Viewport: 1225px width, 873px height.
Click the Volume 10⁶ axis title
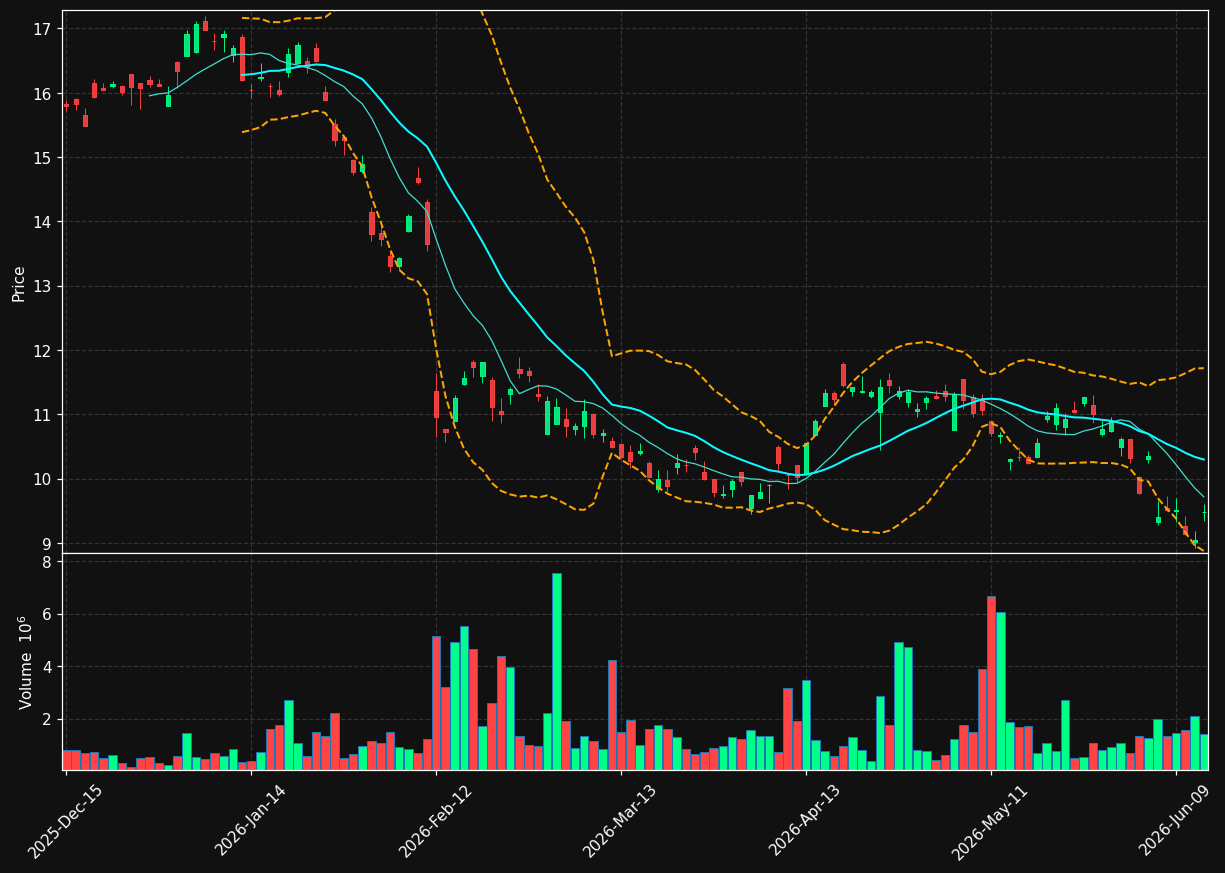[26, 662]
